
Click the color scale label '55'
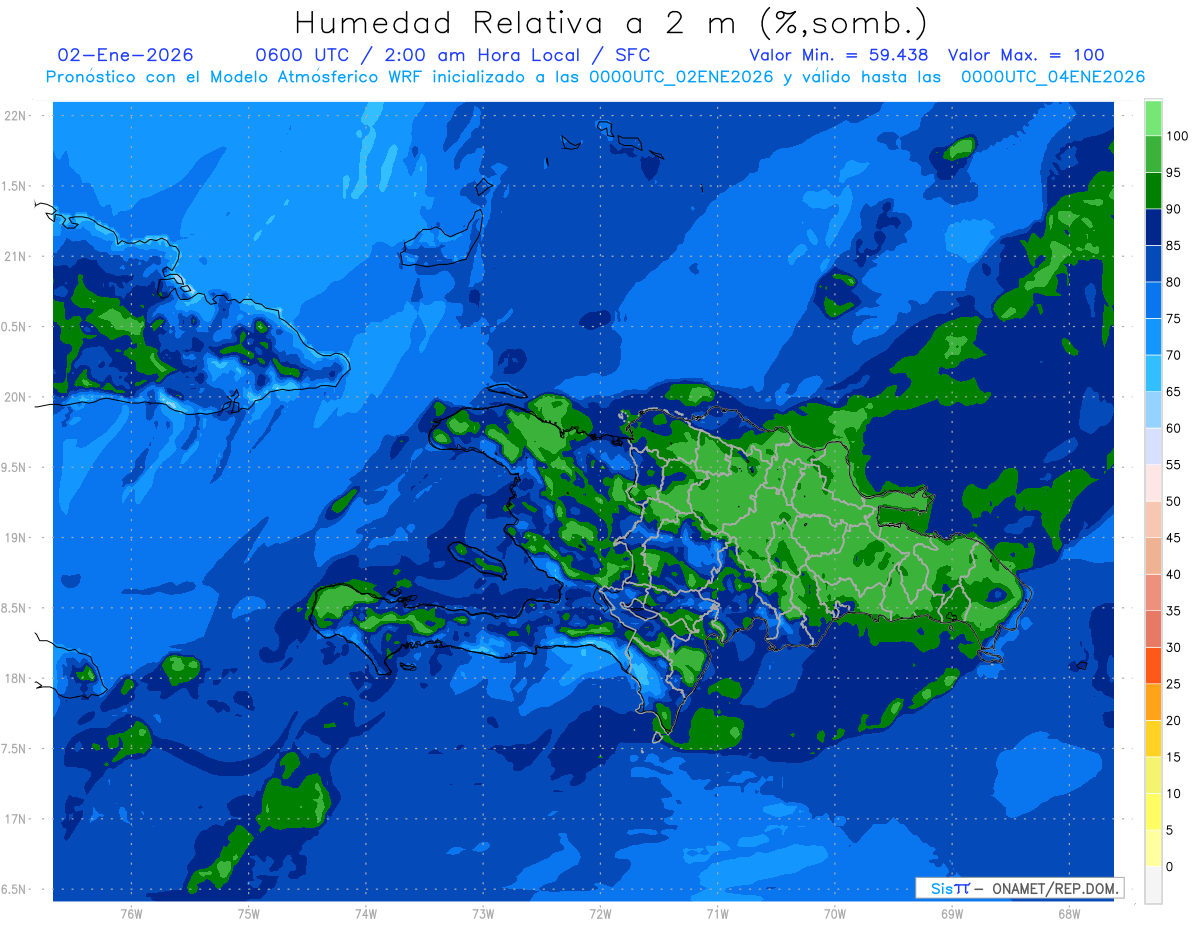(1173, 465)
